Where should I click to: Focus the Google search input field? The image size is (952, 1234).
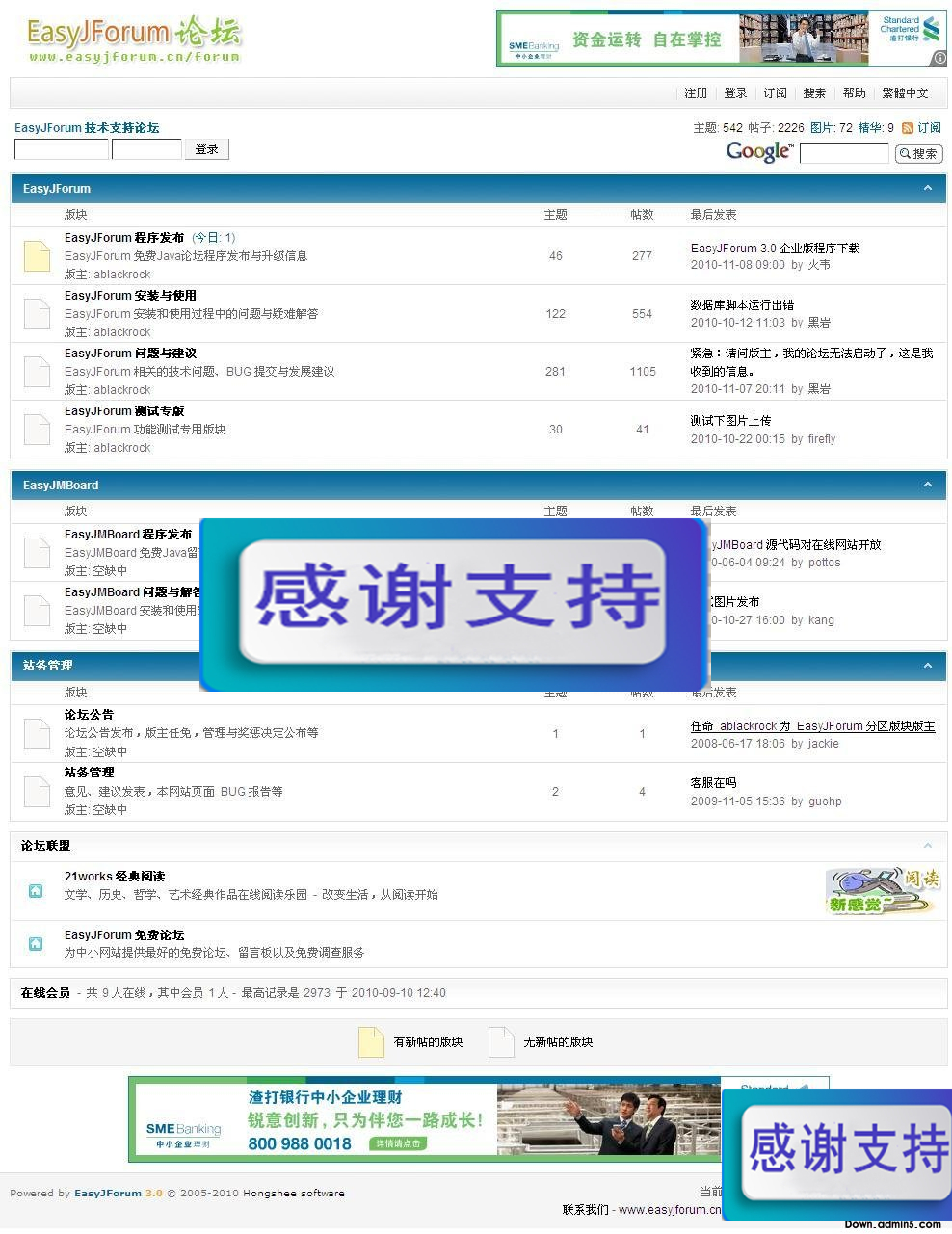click(844, 153)
